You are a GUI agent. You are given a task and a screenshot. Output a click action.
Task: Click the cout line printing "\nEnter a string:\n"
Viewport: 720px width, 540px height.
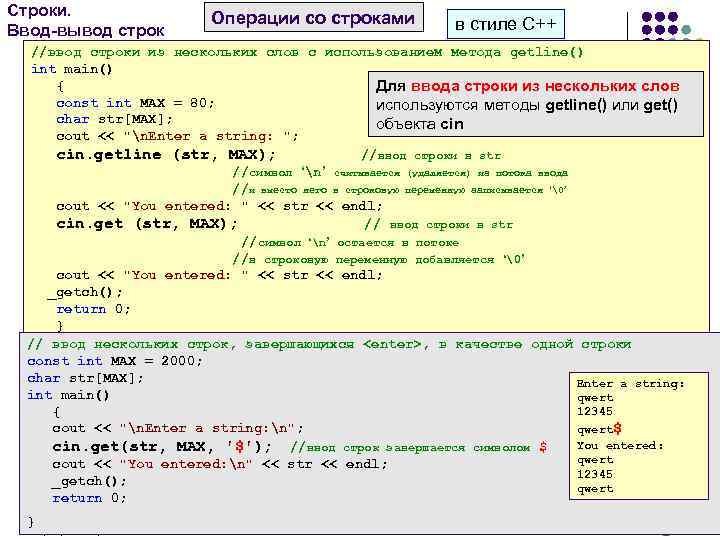coord(177,428)
